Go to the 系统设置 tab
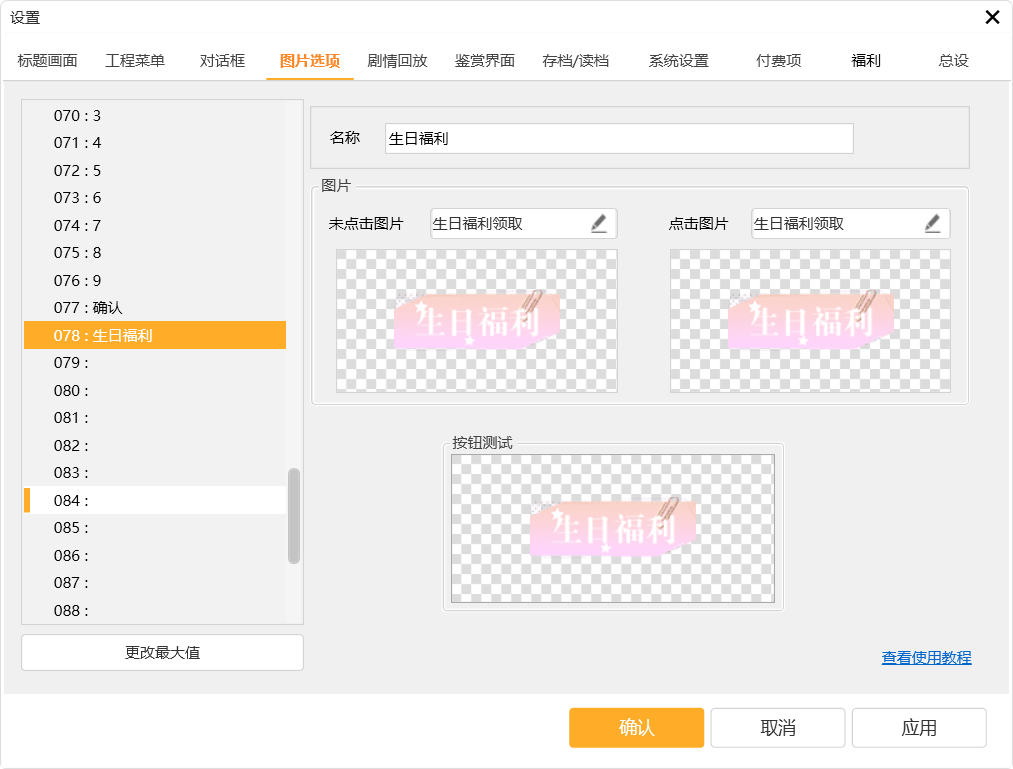The width and height of the screenshot is (1013, 769). [678, 60]
